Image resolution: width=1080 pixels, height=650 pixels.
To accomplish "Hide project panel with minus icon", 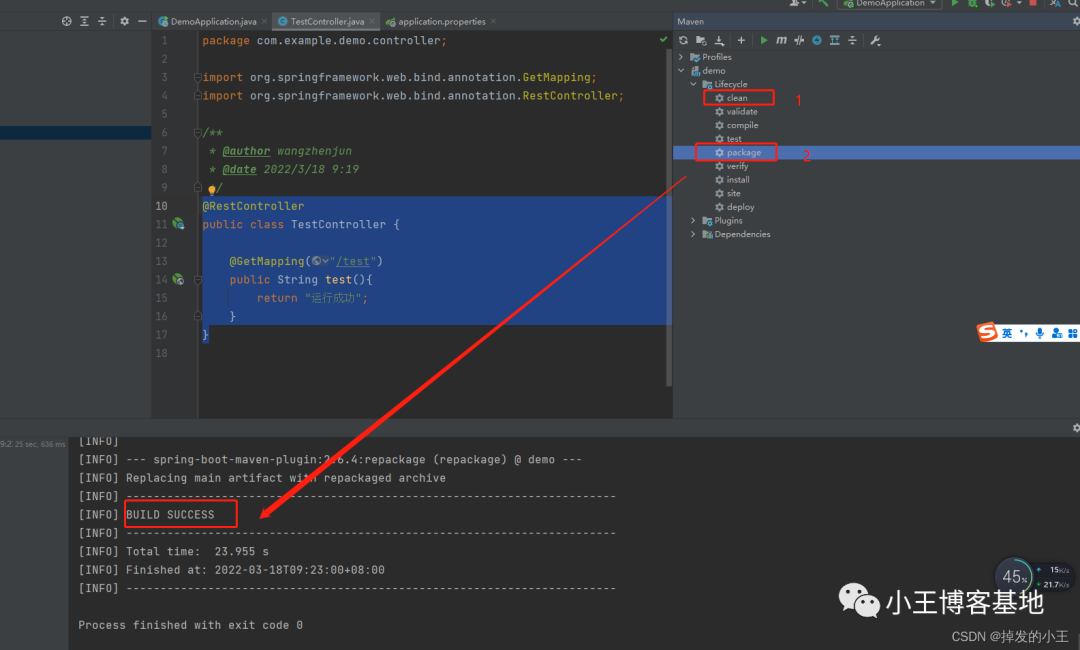I will (x=142, y=21).
